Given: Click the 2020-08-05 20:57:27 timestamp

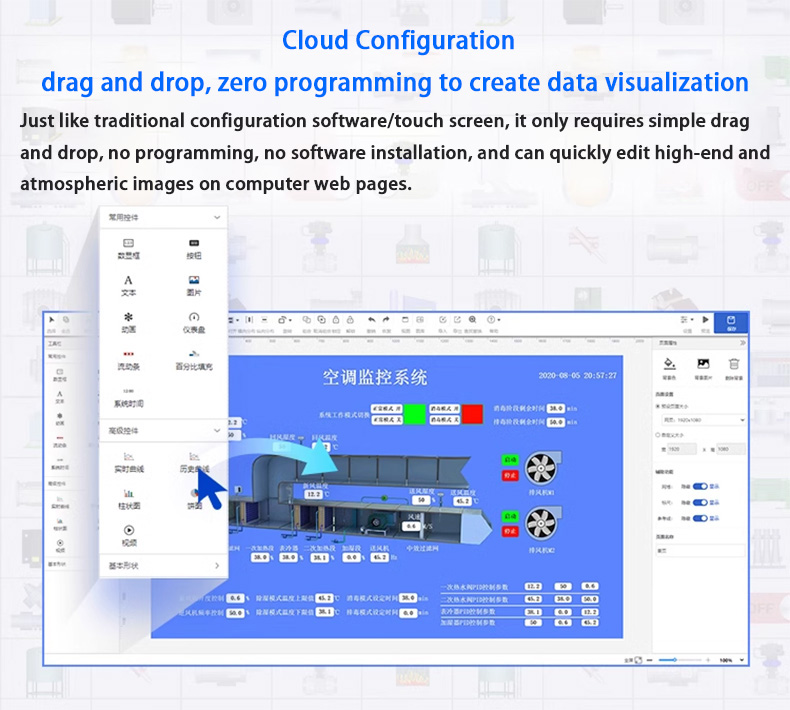Looking at the screenshot, I should (578, 375).
